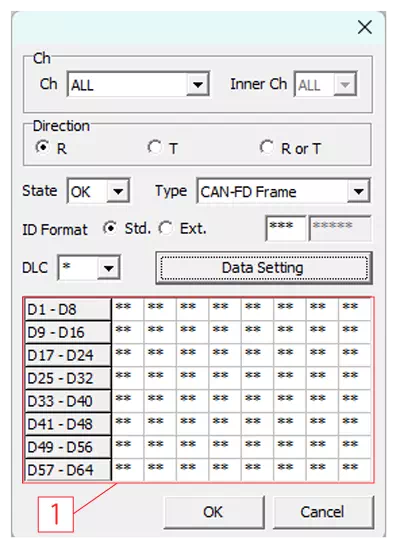The width and height of the screenshot is (400, 551).
Task: Select the D49 - D56 row header
Action: 68,447
